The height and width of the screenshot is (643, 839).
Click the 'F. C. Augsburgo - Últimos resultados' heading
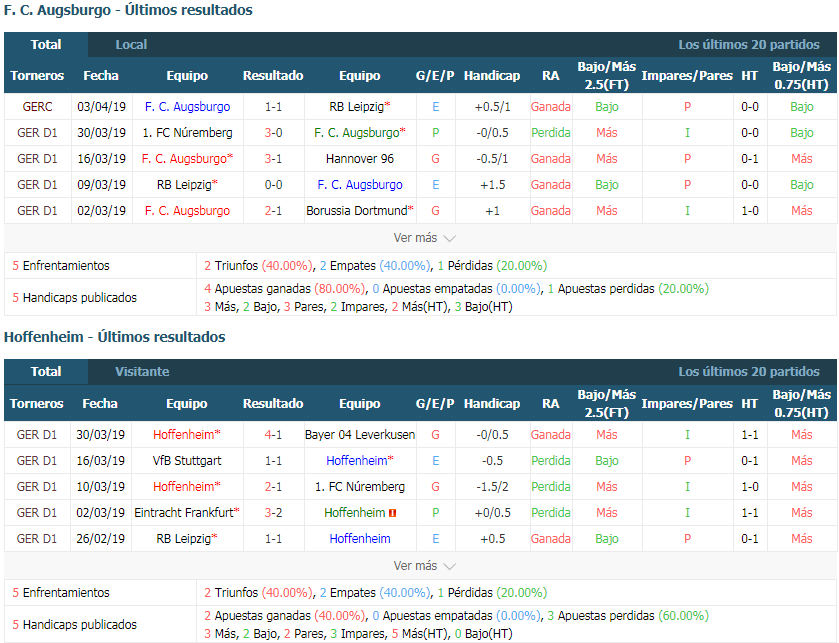[x=128, y=10]
